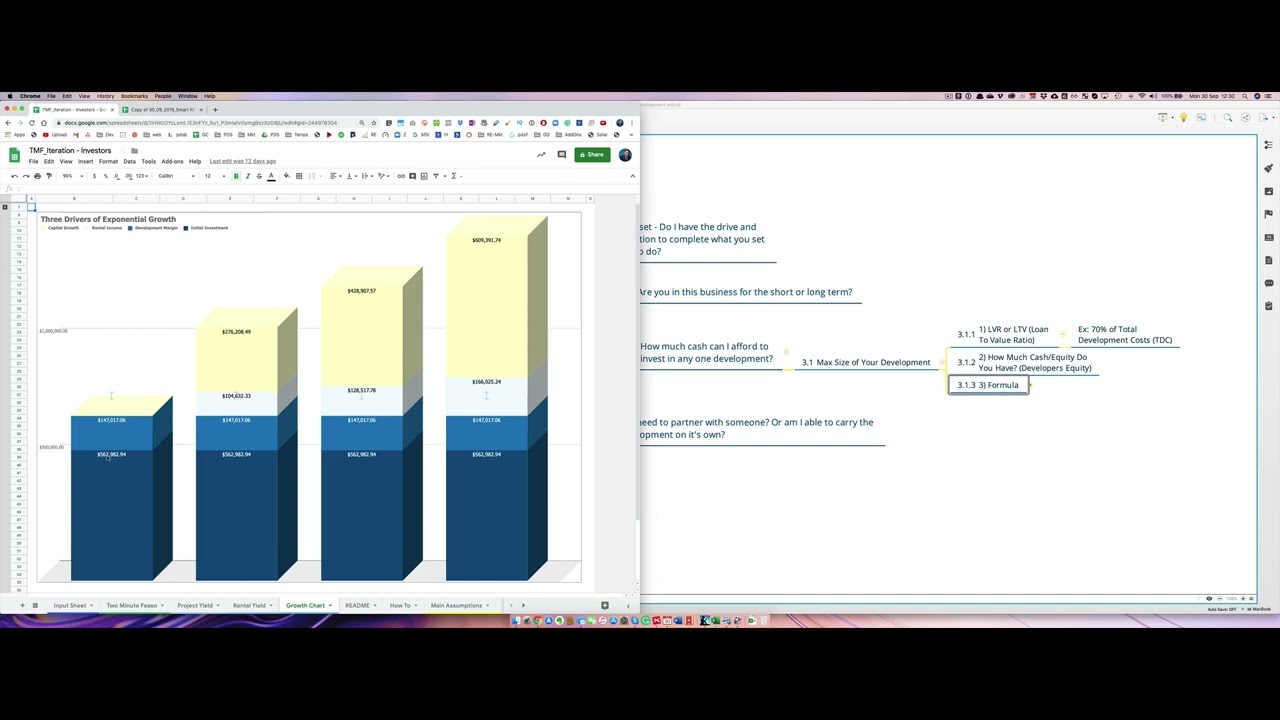Open vertical align dropdown
The image size is (1280, 720).
pyautogui.click(x=351, y=176)
